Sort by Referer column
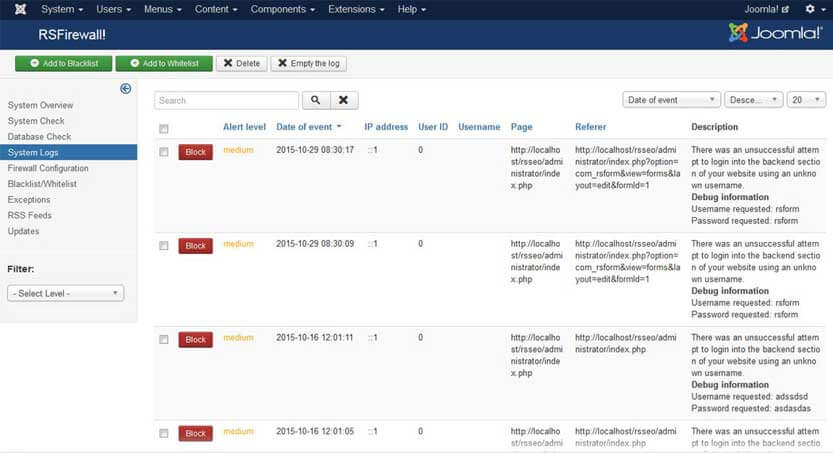The image size is (833, 453). (590, 127)
